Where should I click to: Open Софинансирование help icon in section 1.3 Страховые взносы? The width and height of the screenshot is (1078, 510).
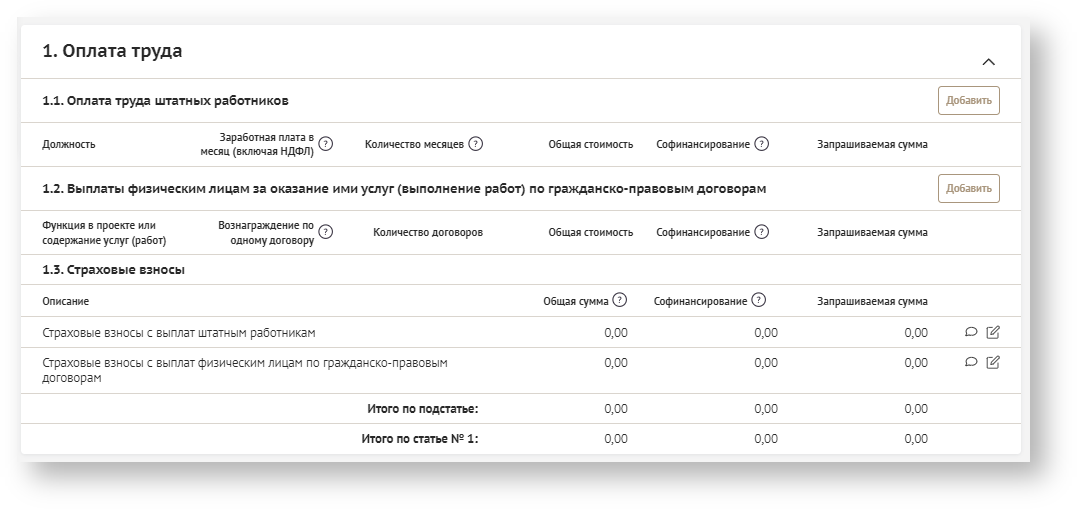pyautogui.click(x=759, y=300)
